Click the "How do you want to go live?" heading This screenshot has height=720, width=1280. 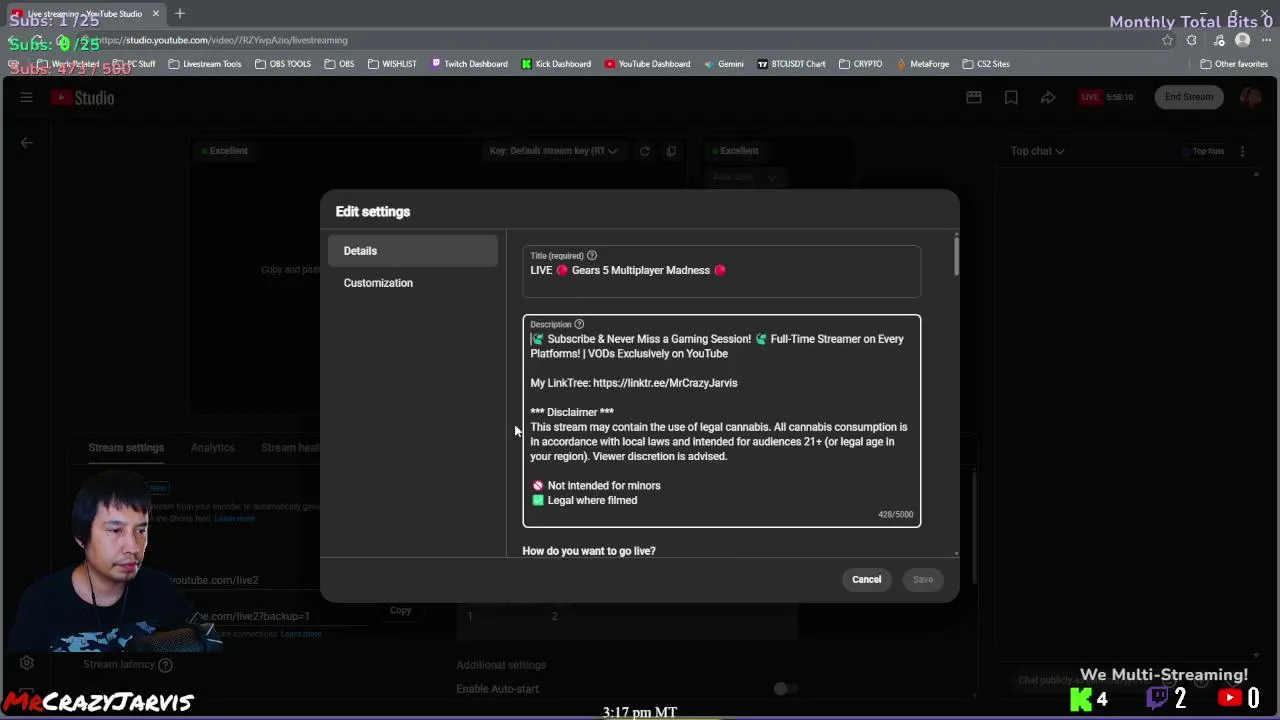589,551
